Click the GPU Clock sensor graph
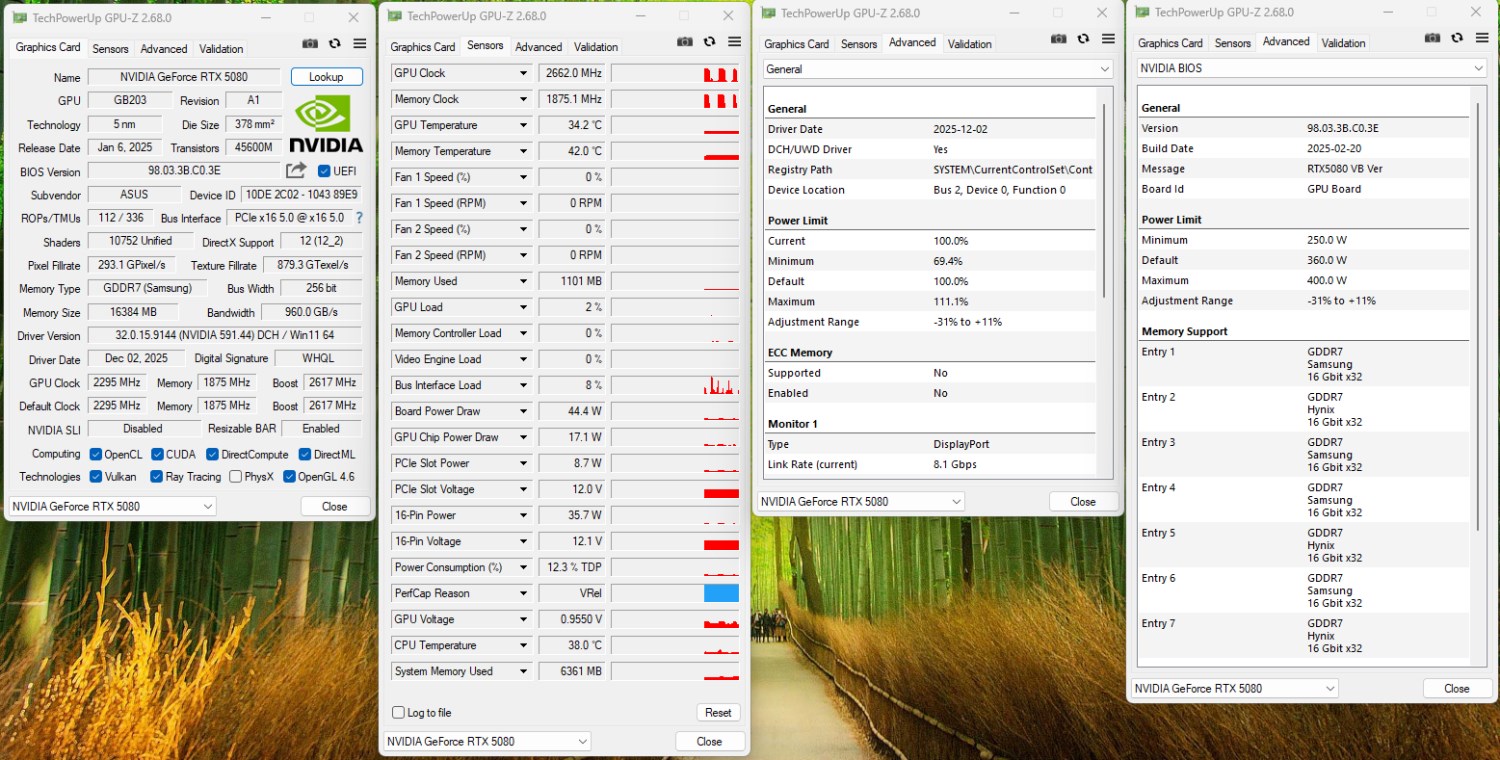This screenshot has width=1500, height=760. (x=675, y=73)
